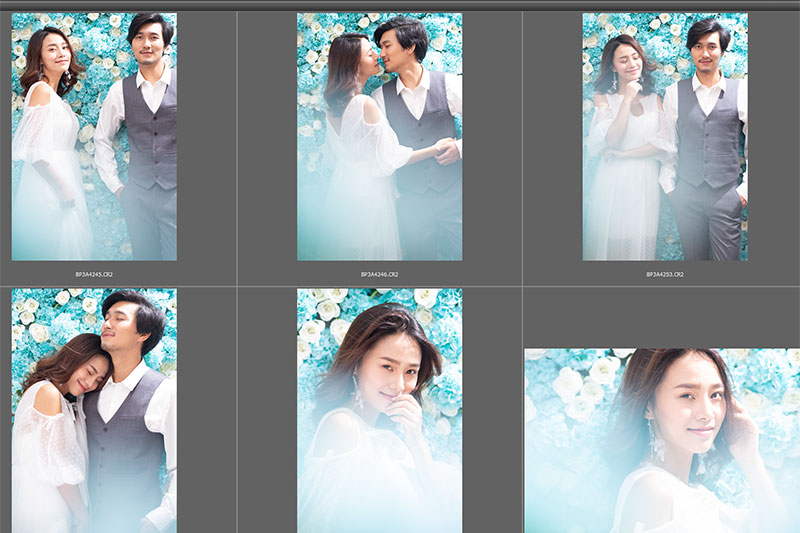This screenshot has width=800, height=533.
Task: Select landscape portrait of woman touching her hair
Action: (662, 441)
